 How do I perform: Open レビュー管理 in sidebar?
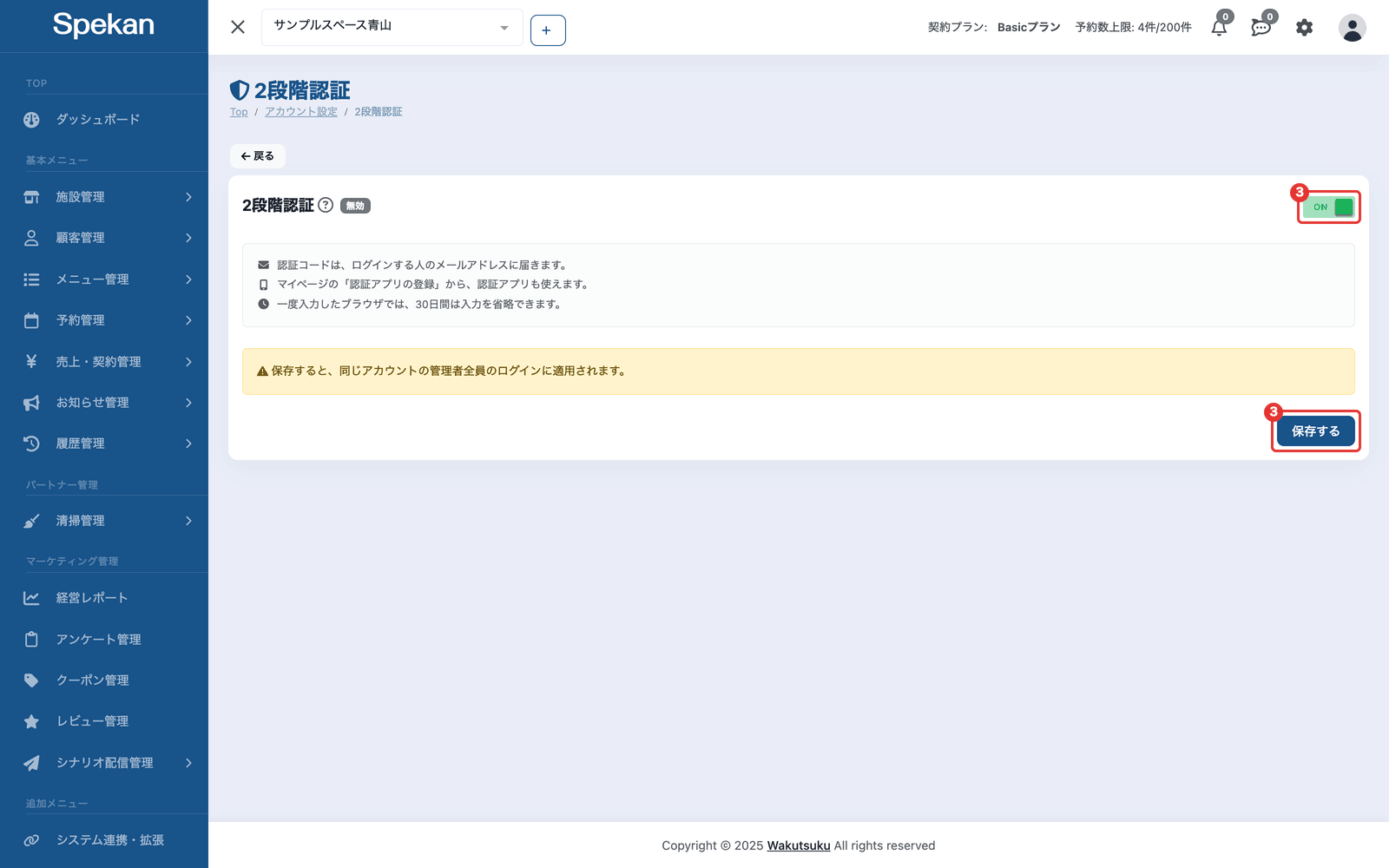(104, 721)
